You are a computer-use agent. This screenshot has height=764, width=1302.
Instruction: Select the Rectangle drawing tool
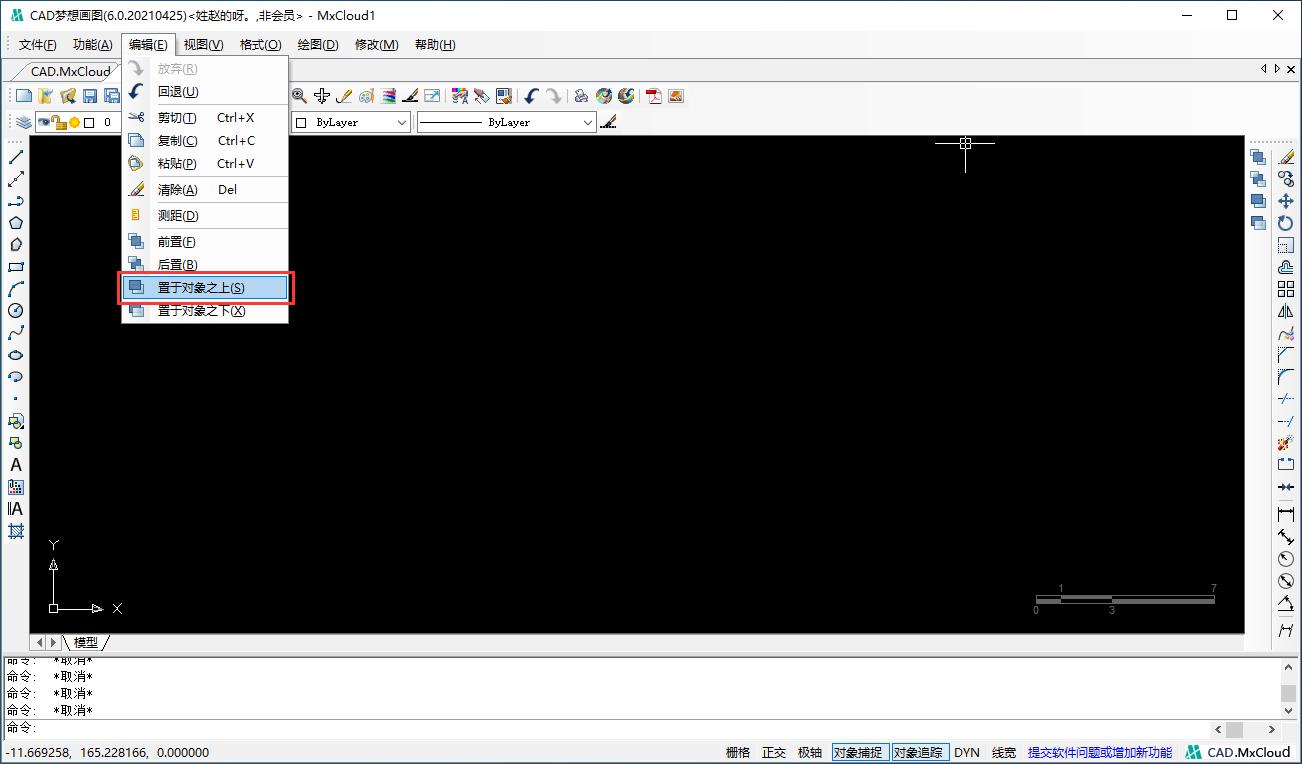pyautogui.click(x=16, y=267)
